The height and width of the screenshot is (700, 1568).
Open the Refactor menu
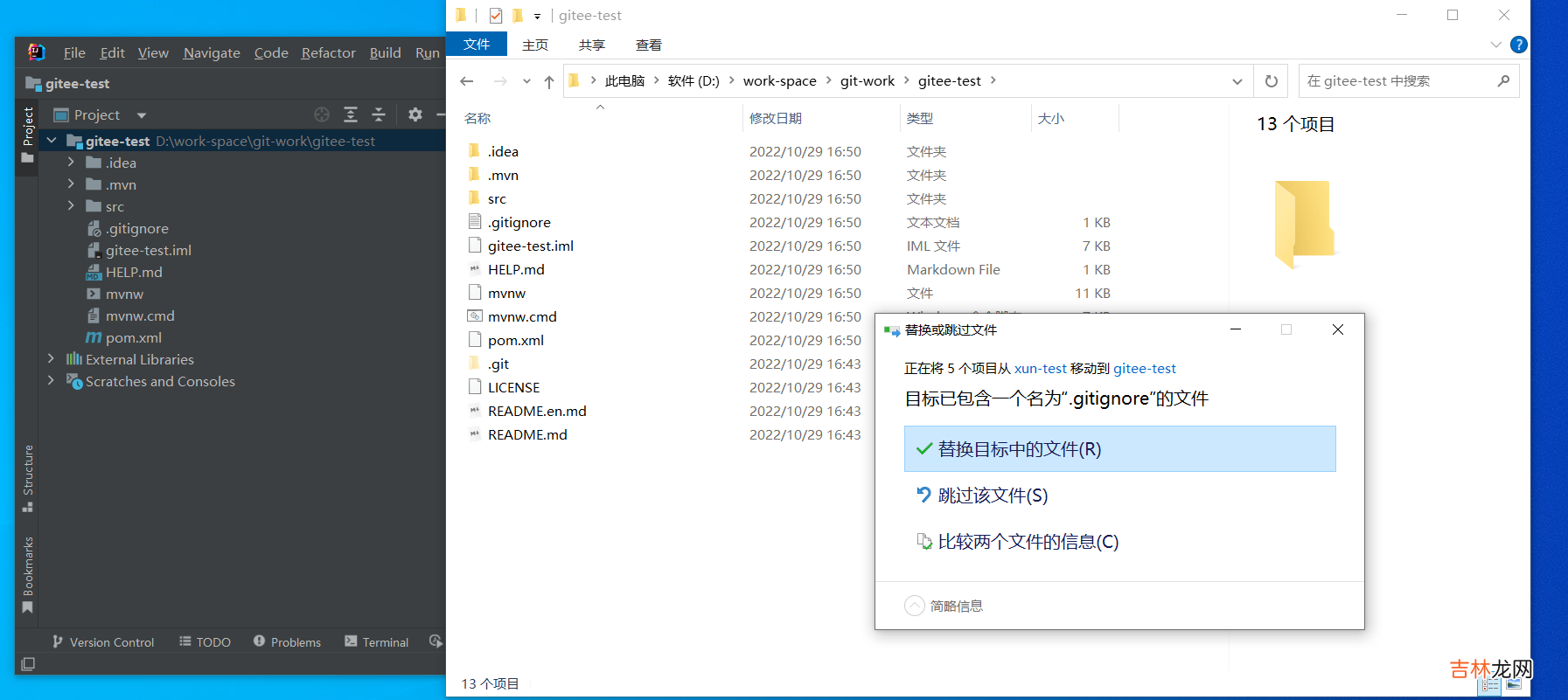pyautogui.click(x=328, y=53)
